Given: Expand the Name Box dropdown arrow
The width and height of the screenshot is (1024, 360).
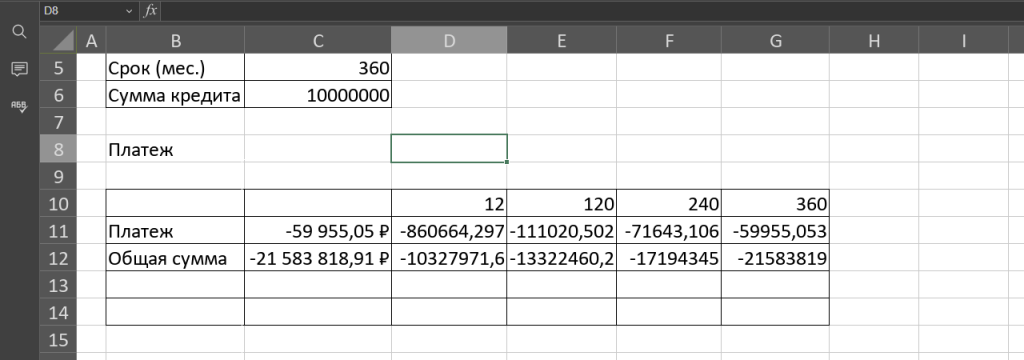Looking at the screenshot, I should [x=128, y=11].
